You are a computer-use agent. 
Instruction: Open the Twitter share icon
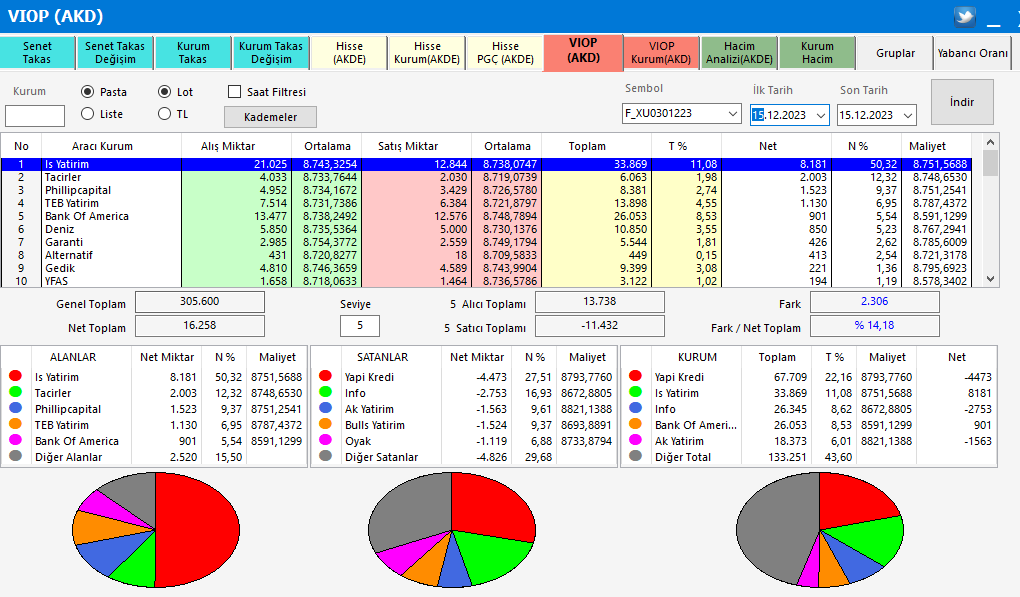point(965,16)
